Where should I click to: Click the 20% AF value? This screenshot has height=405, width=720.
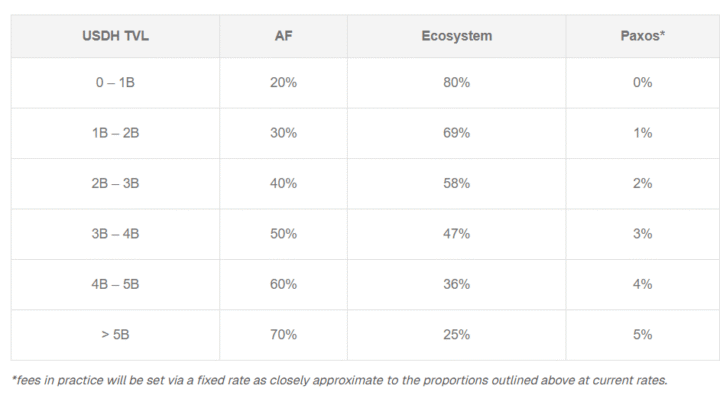click(283, 83)
